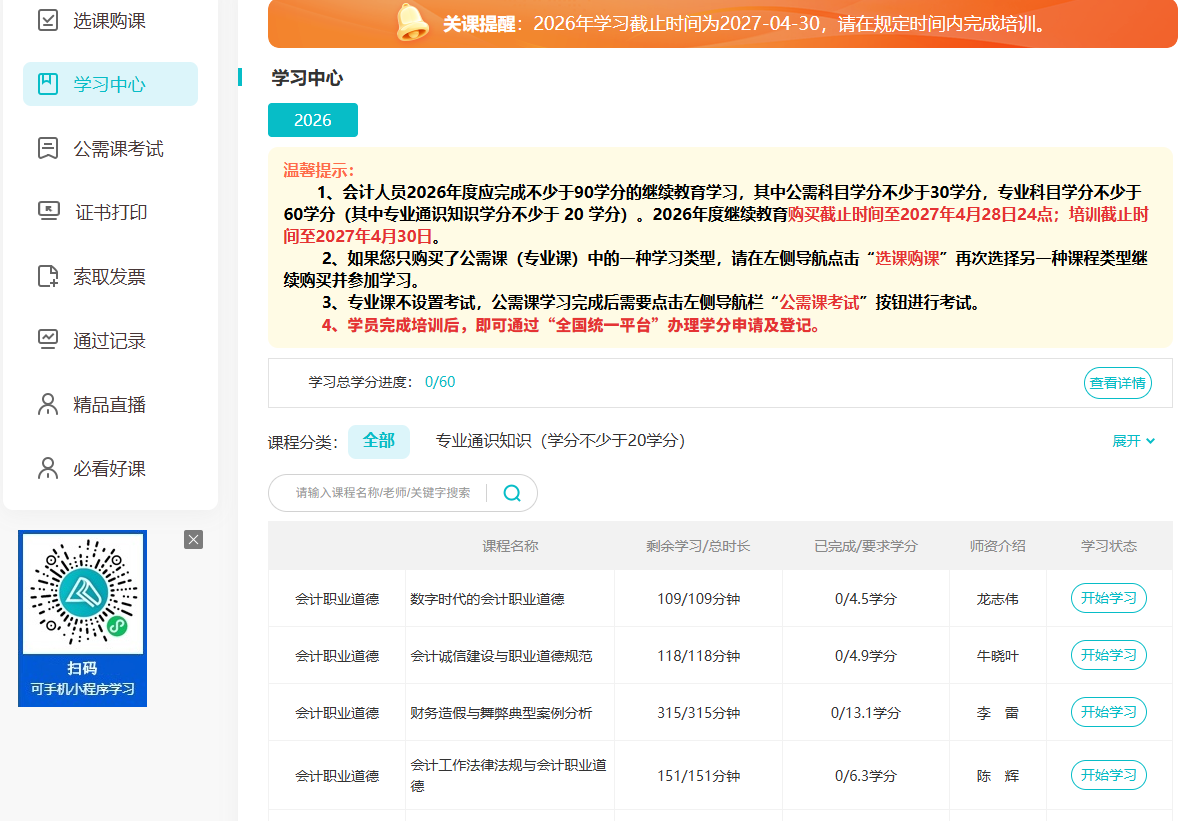
Task: Click the 0/6.3学分 credit cell
Action: pyautogui.click(x=866, y=777)
